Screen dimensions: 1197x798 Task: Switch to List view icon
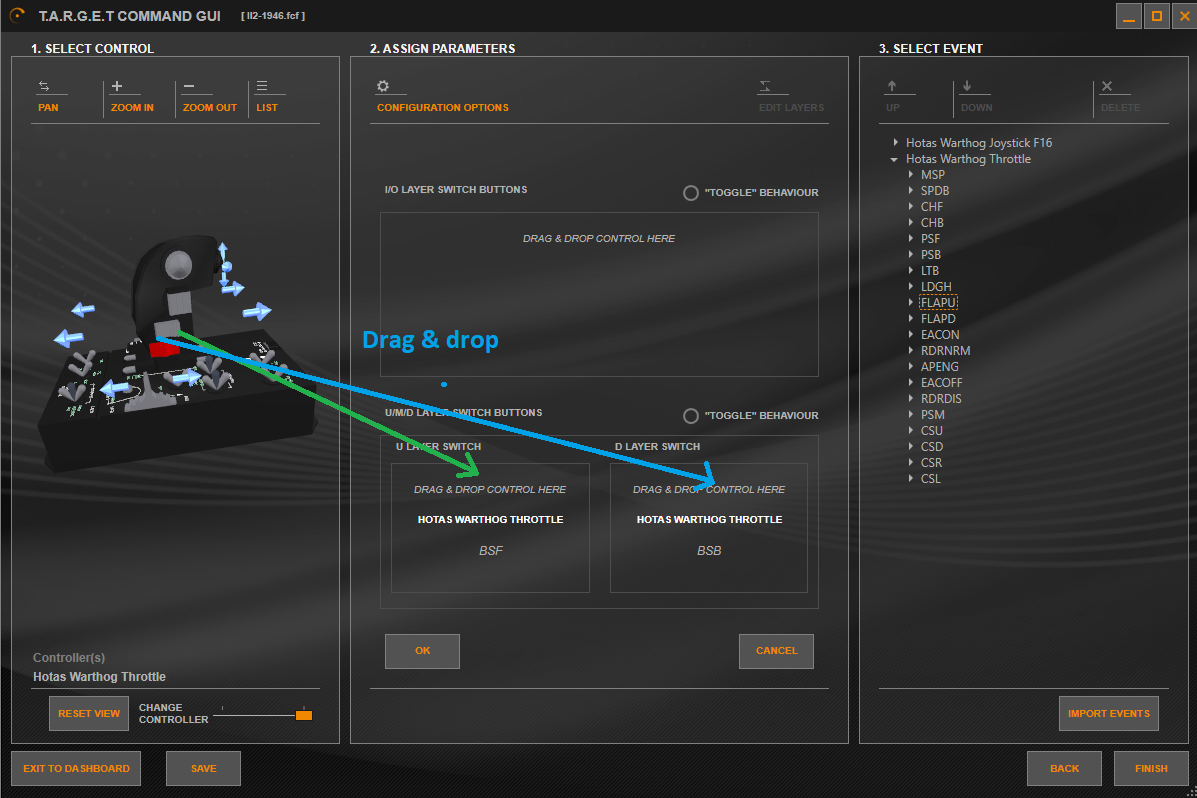[x=262, y=86]
